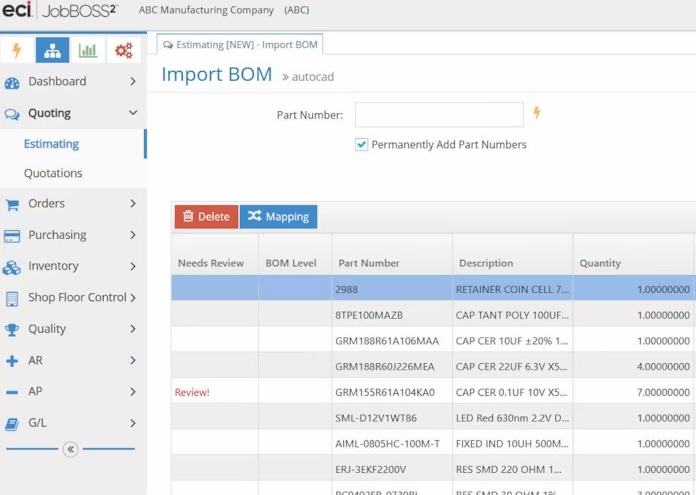Click the CAP TANT POLY 100UF description
696x495 pixels.
point(512,315)
